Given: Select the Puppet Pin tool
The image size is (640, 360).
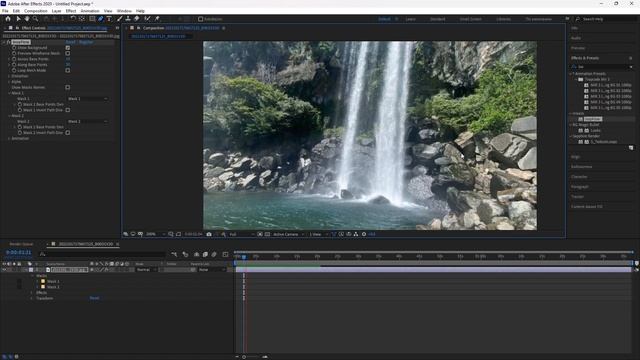Looking at the screenshot, I should [157, 19].
